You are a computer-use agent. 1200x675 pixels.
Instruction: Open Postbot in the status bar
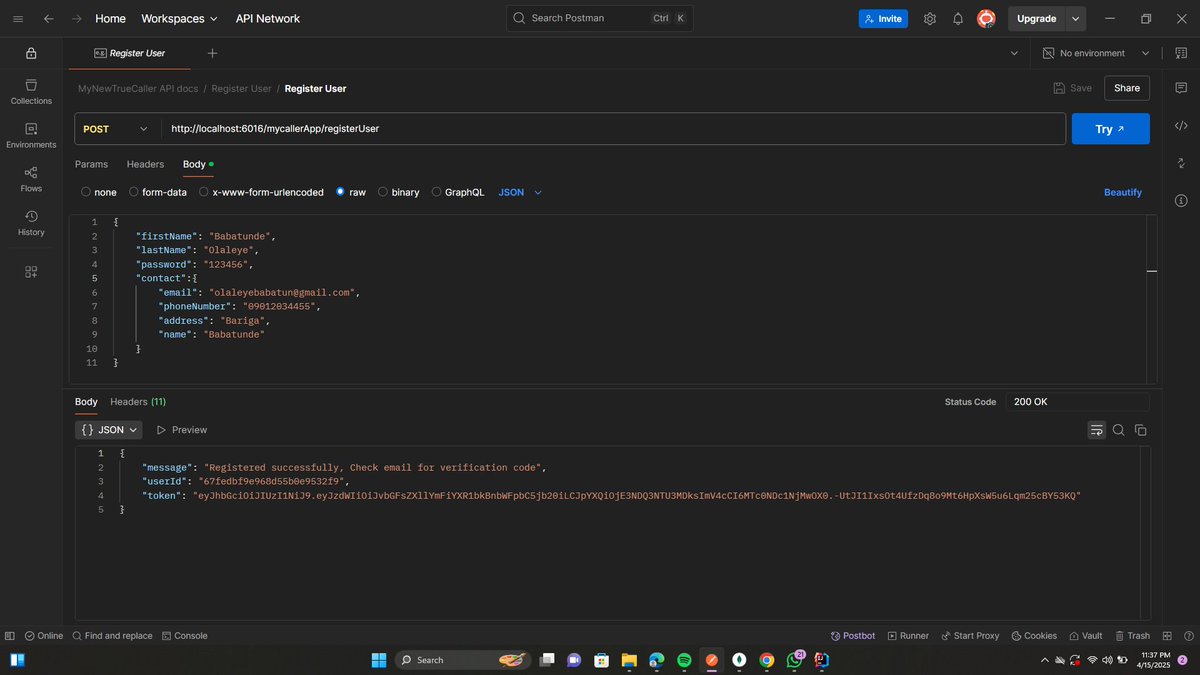(852, 636)
